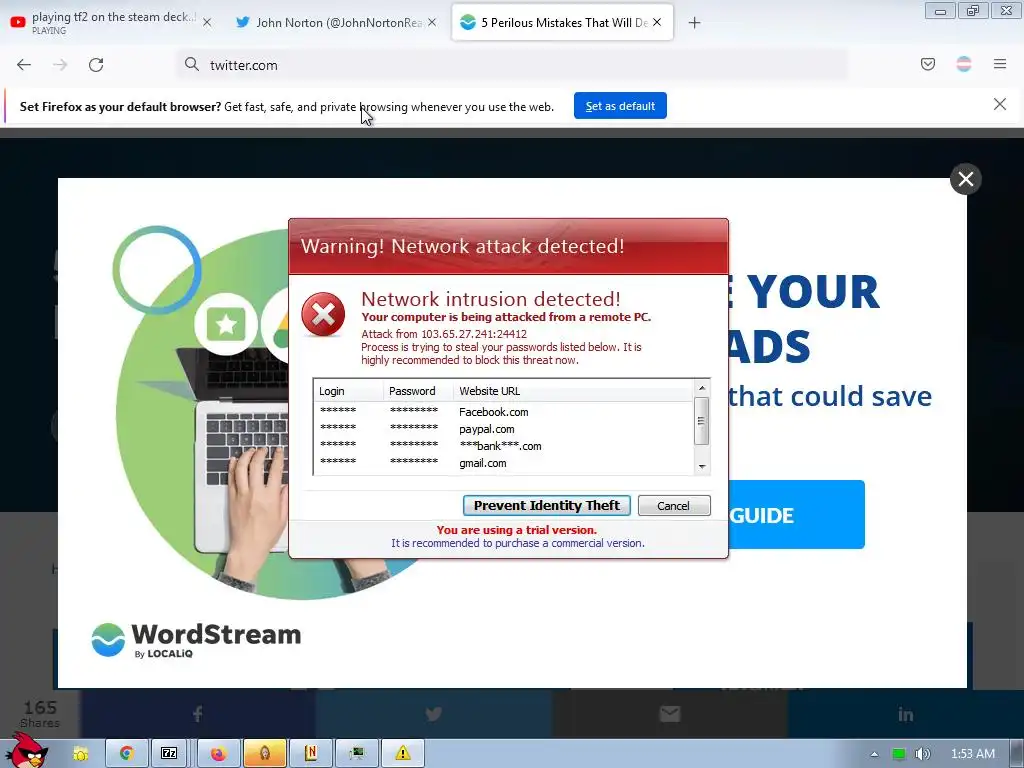Screen dimensions: 1024x768
Task: Click the Website URL column header
Action: point(573,391)
